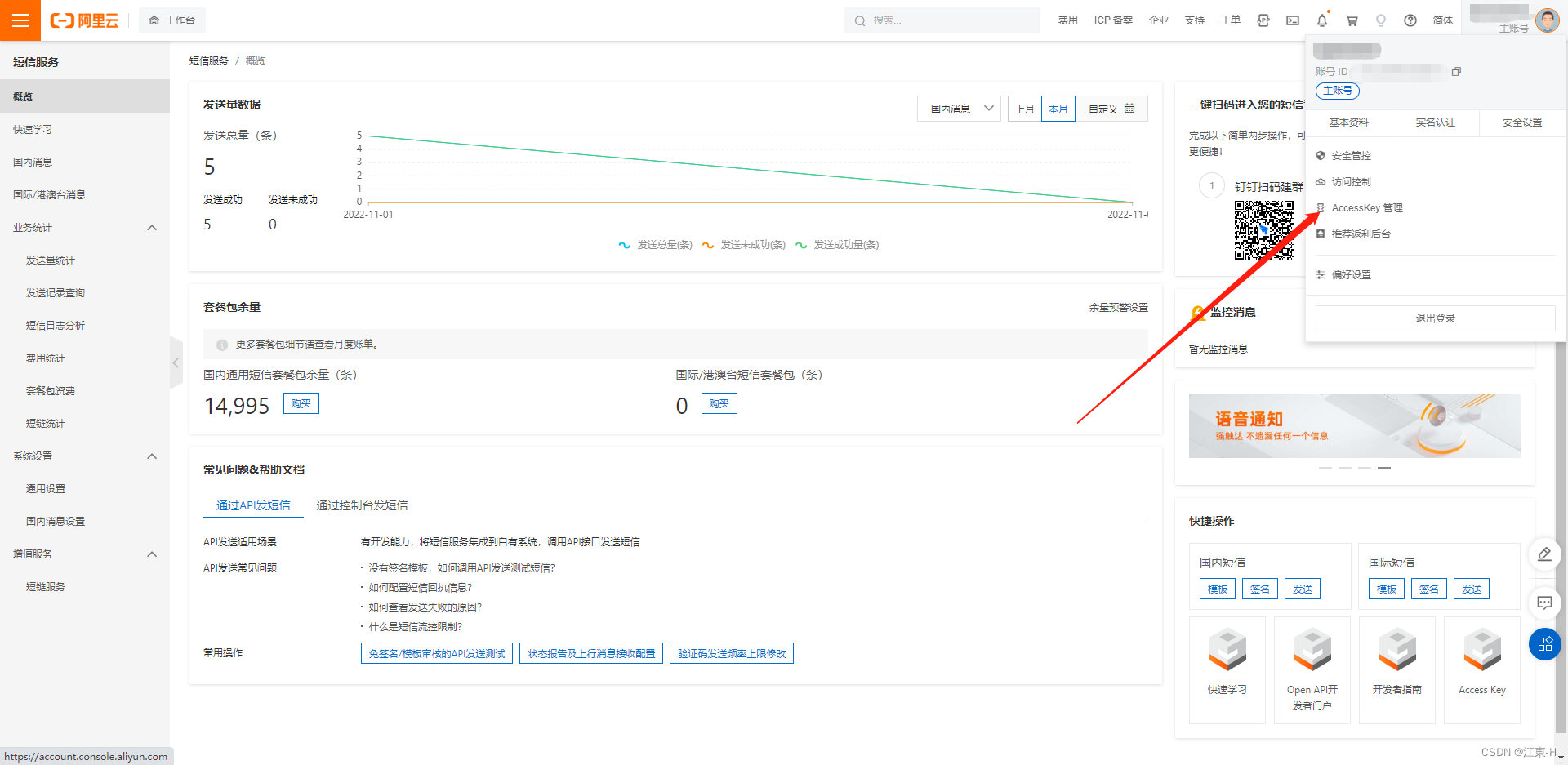Toggle the 发送总量(条) chart legend
The width and height of the screenshot is (1568, 765).
tap(656, 245)
